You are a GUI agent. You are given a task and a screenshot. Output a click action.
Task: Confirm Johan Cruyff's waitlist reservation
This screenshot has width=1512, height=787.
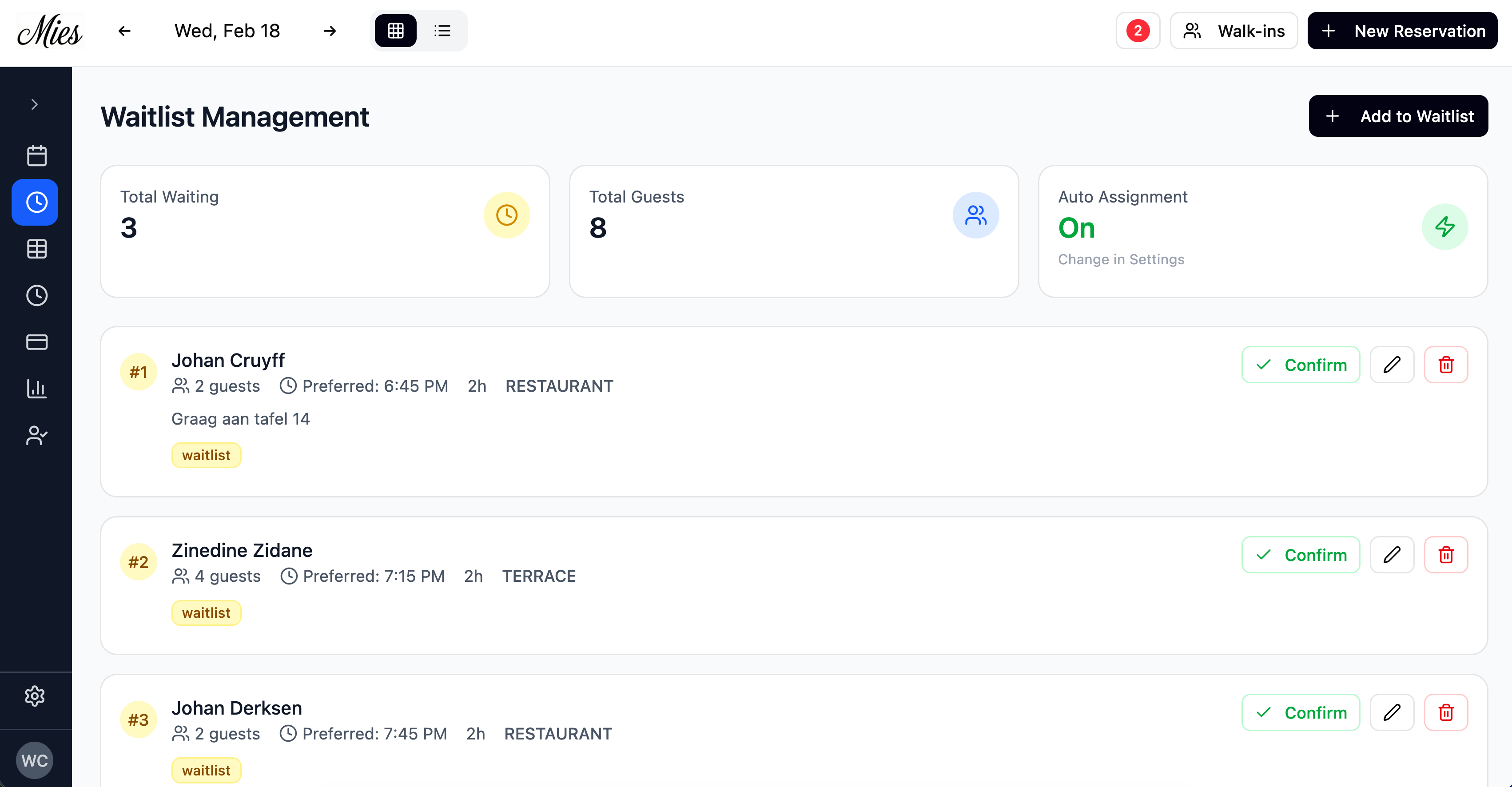point(1301,365)
